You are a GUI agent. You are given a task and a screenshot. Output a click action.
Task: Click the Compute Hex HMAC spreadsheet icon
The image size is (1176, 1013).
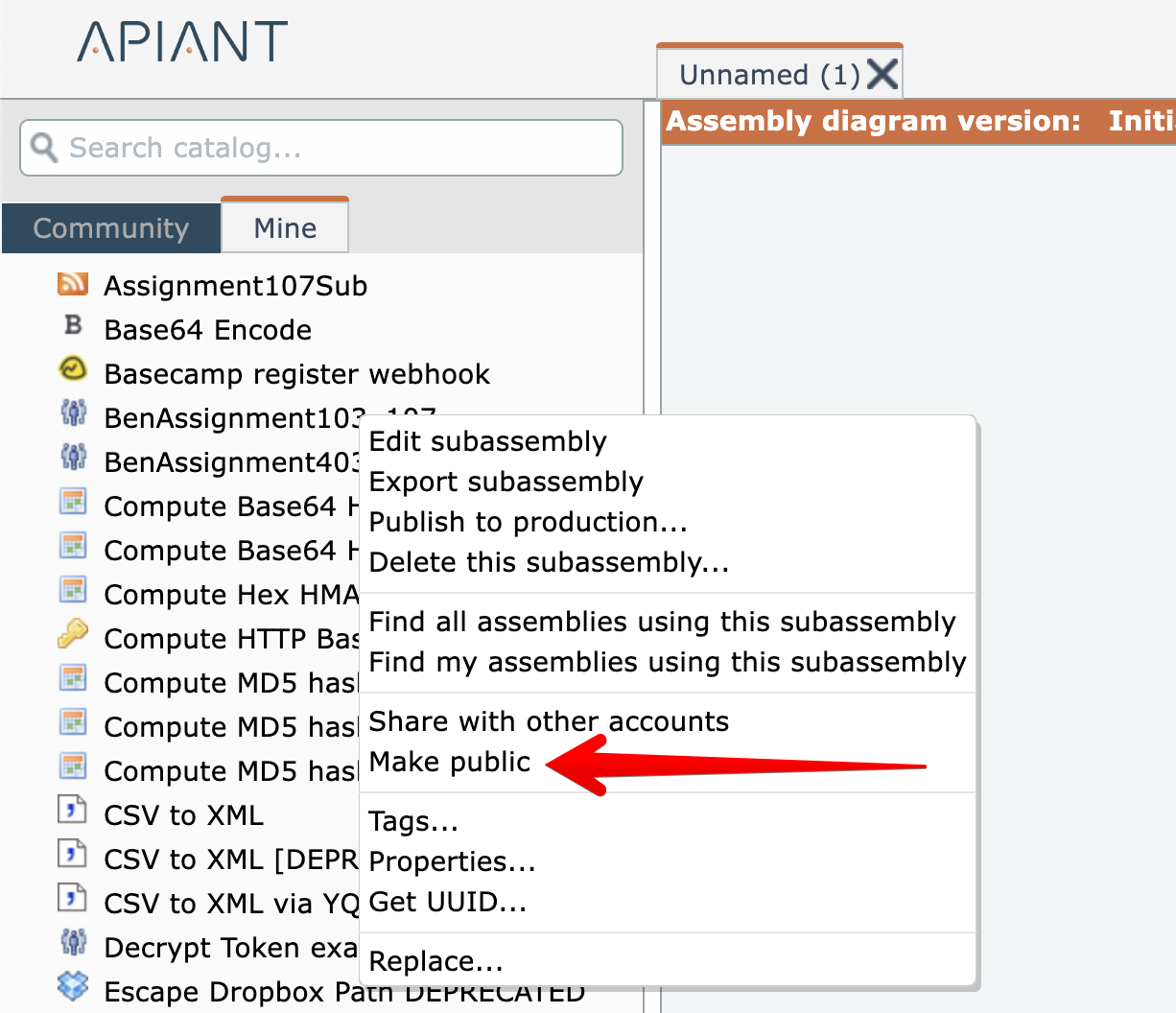[x=73, y=590]
